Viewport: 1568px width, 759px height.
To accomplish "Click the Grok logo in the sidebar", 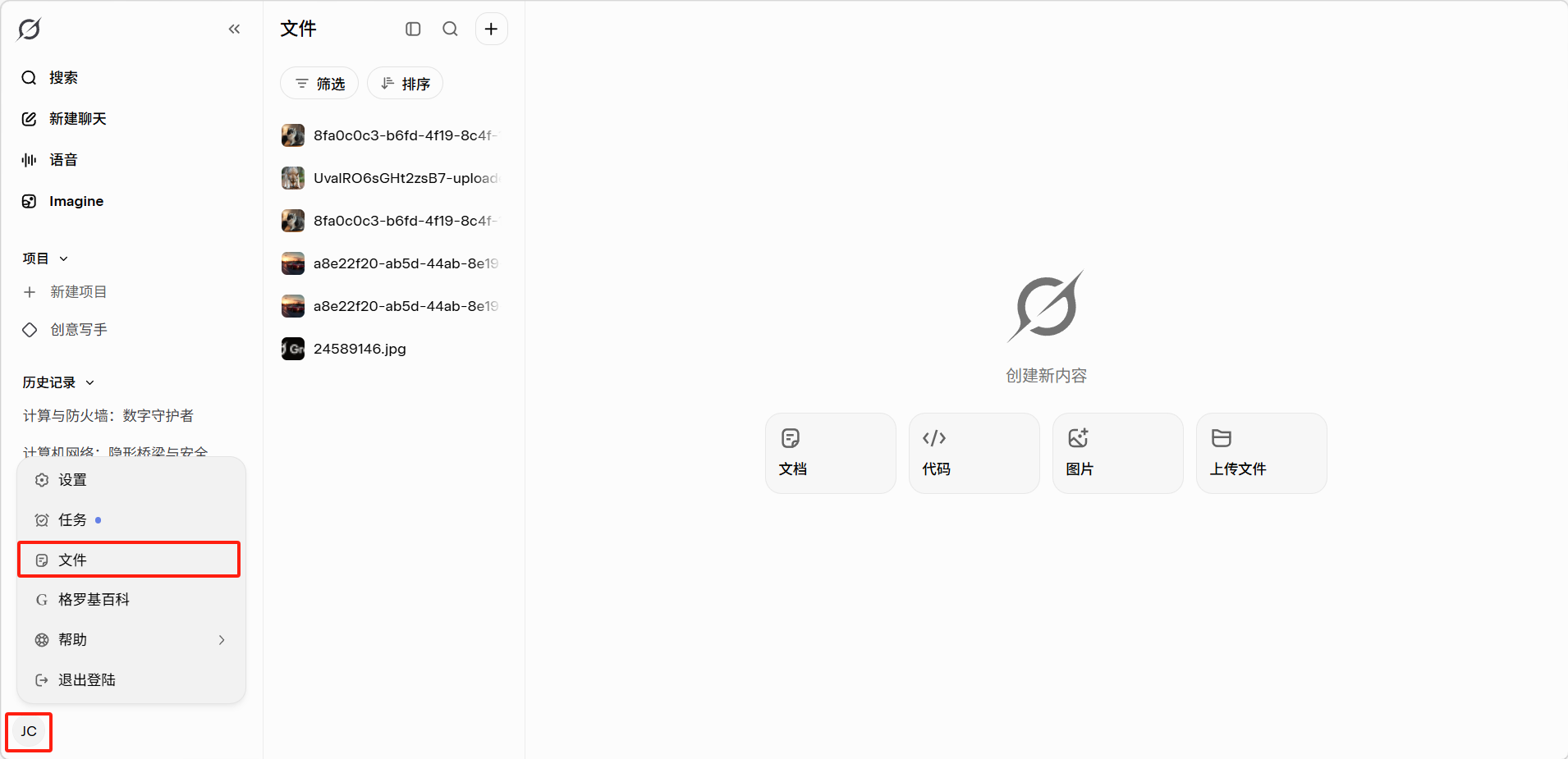I will pyautogui.click(x=29, y=30).
